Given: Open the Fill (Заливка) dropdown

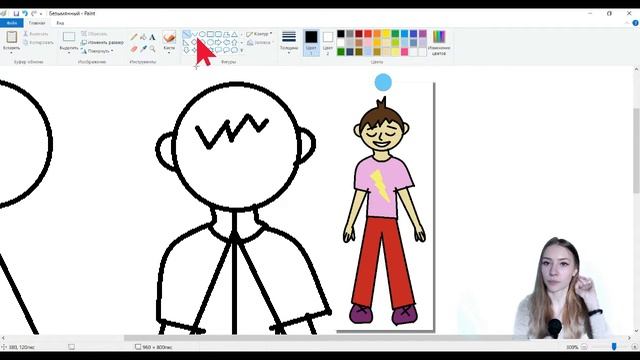Looking at the screenshot, I should coord(260,42).
